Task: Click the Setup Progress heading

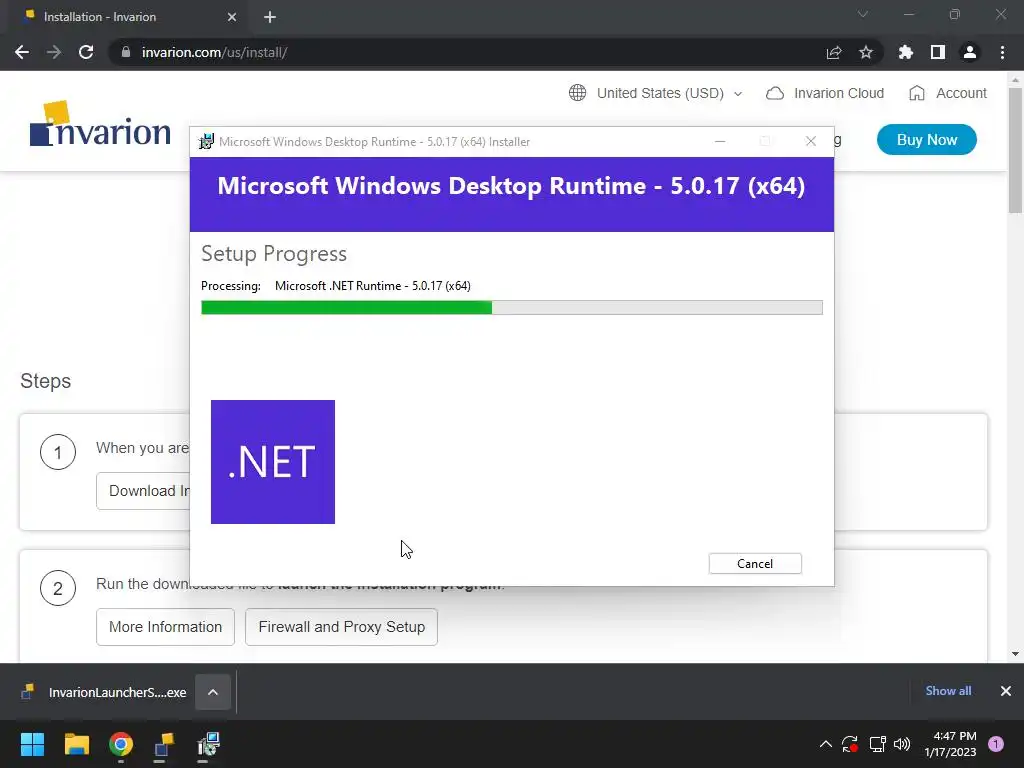Action: coord(274,253)
